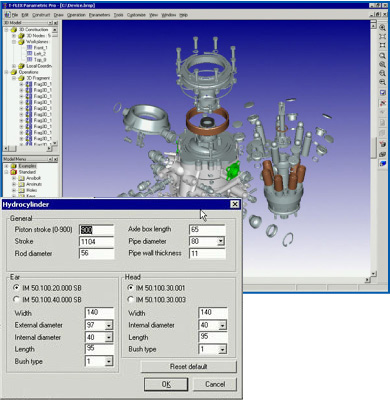This screenshot has width=390, height=400.
Task: Click the four-corner arrows zoom-extents icon
Action: point(382,36)
